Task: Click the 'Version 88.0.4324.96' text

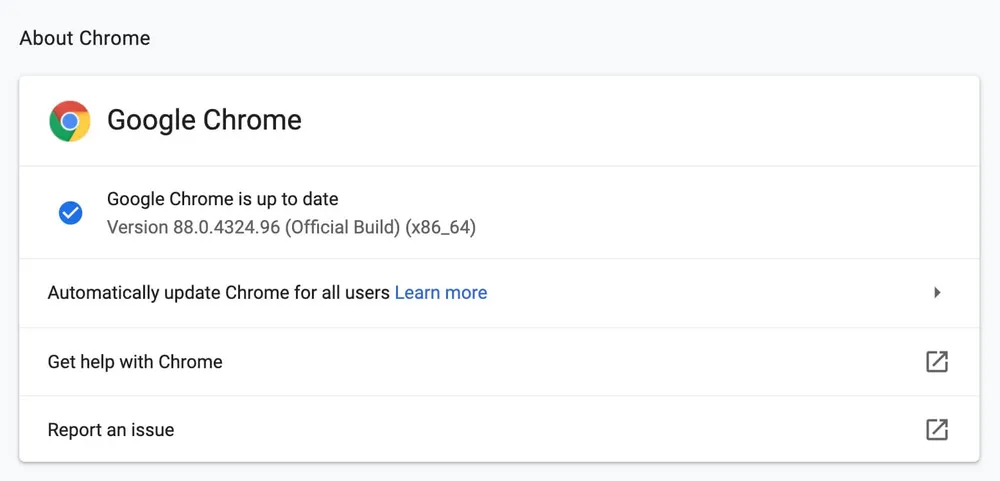Action: tap(193, 228)
